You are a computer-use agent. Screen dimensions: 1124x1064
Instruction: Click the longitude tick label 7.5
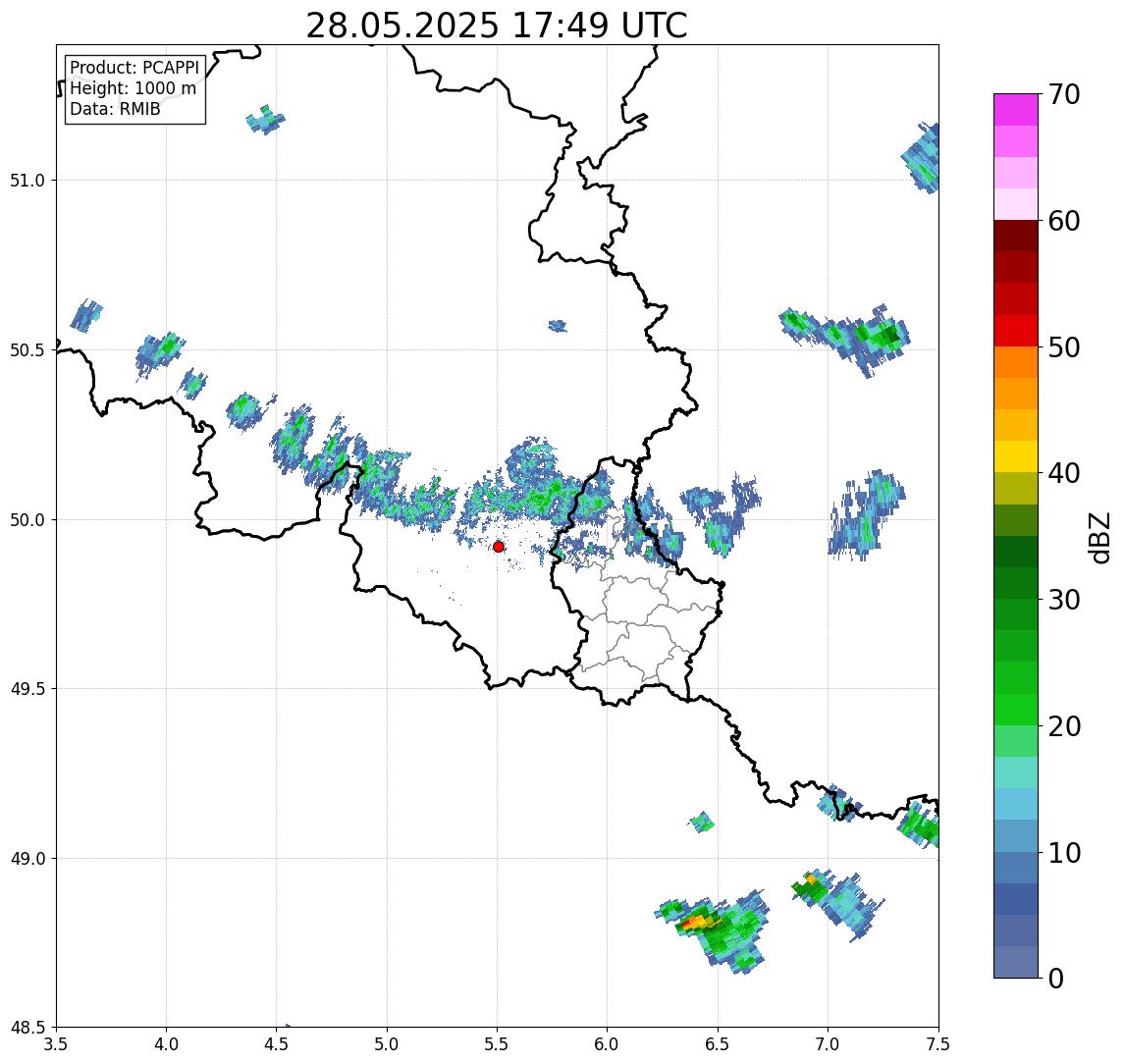937,1044
